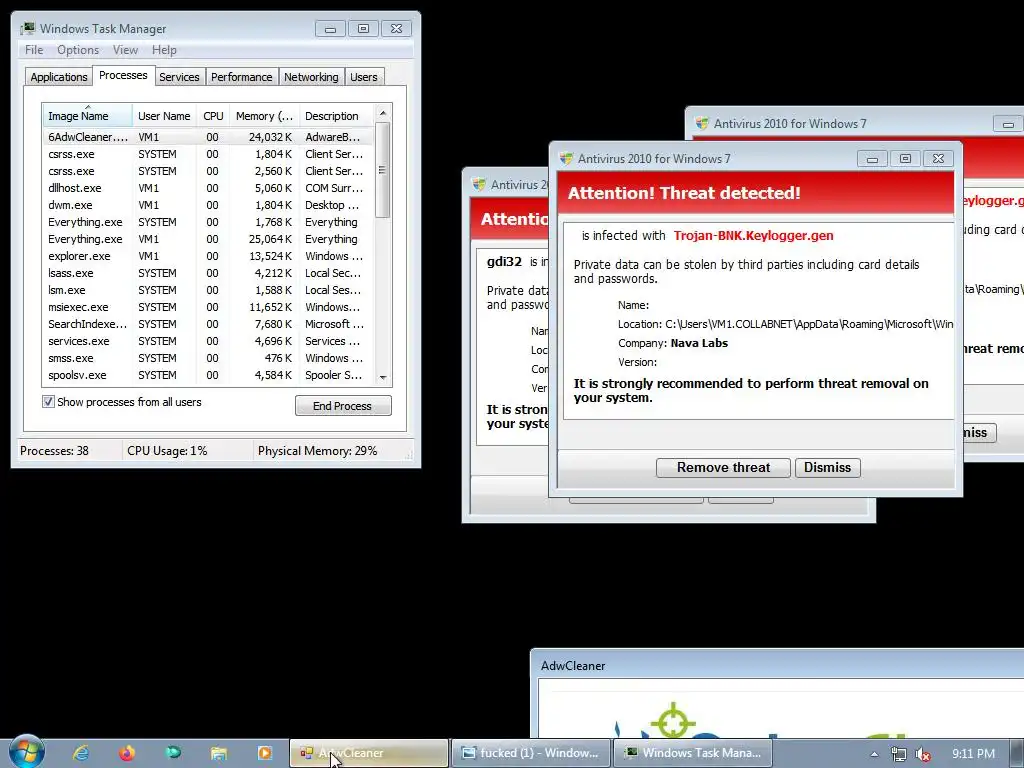This screenshot has height=768, width=1024.
Task: Select the msiexec.exe process row
Action: point(208,307)
